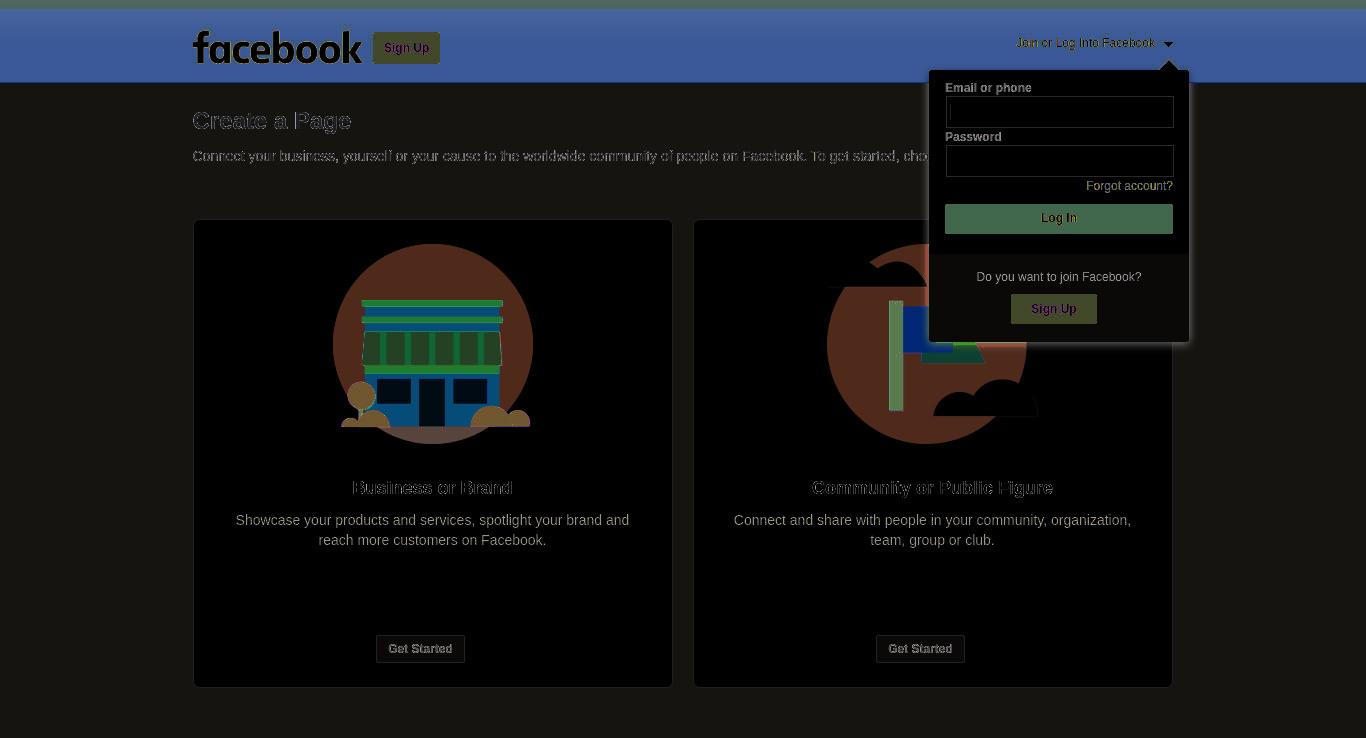
Task: Click Get Started under Business or Brand
Action: (x=420, y=649)
